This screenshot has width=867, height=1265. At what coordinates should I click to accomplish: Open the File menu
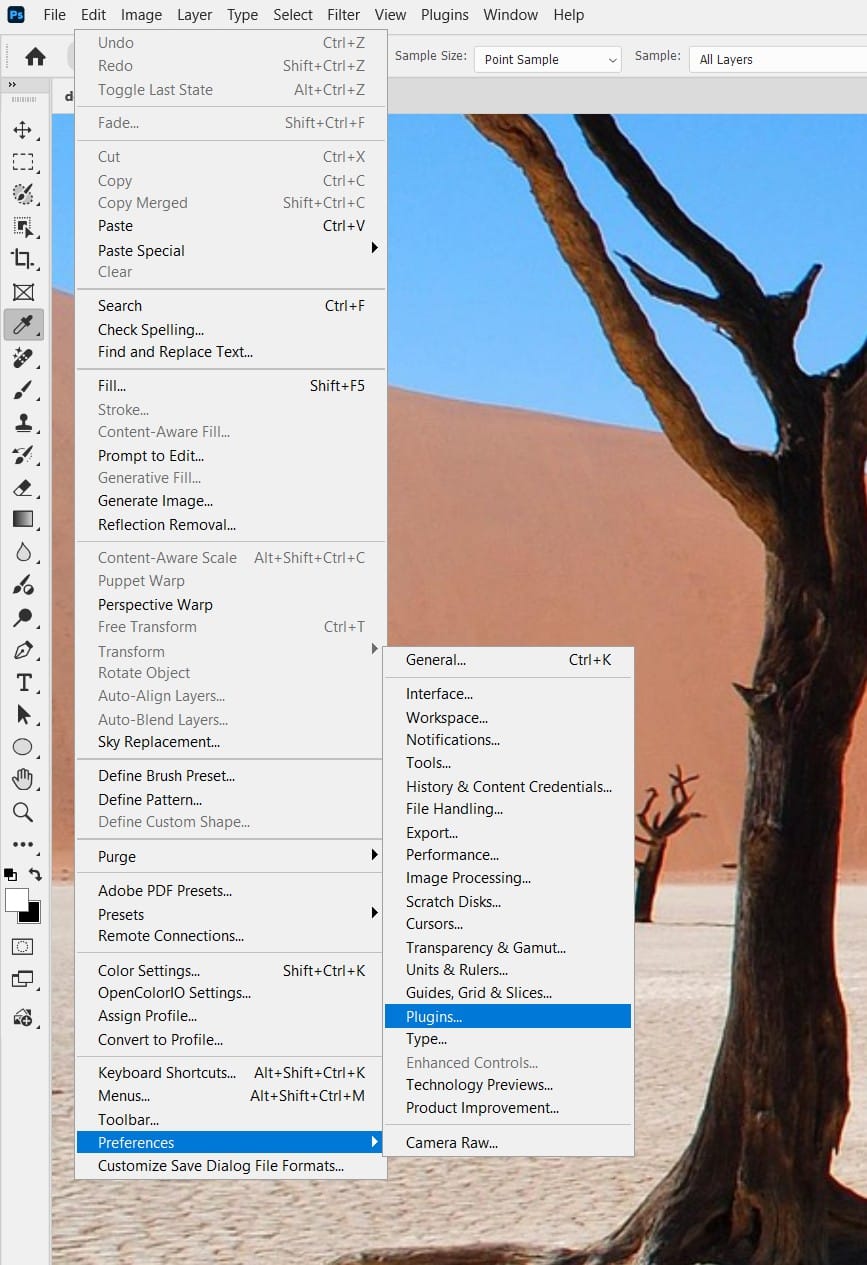point(54,15)
